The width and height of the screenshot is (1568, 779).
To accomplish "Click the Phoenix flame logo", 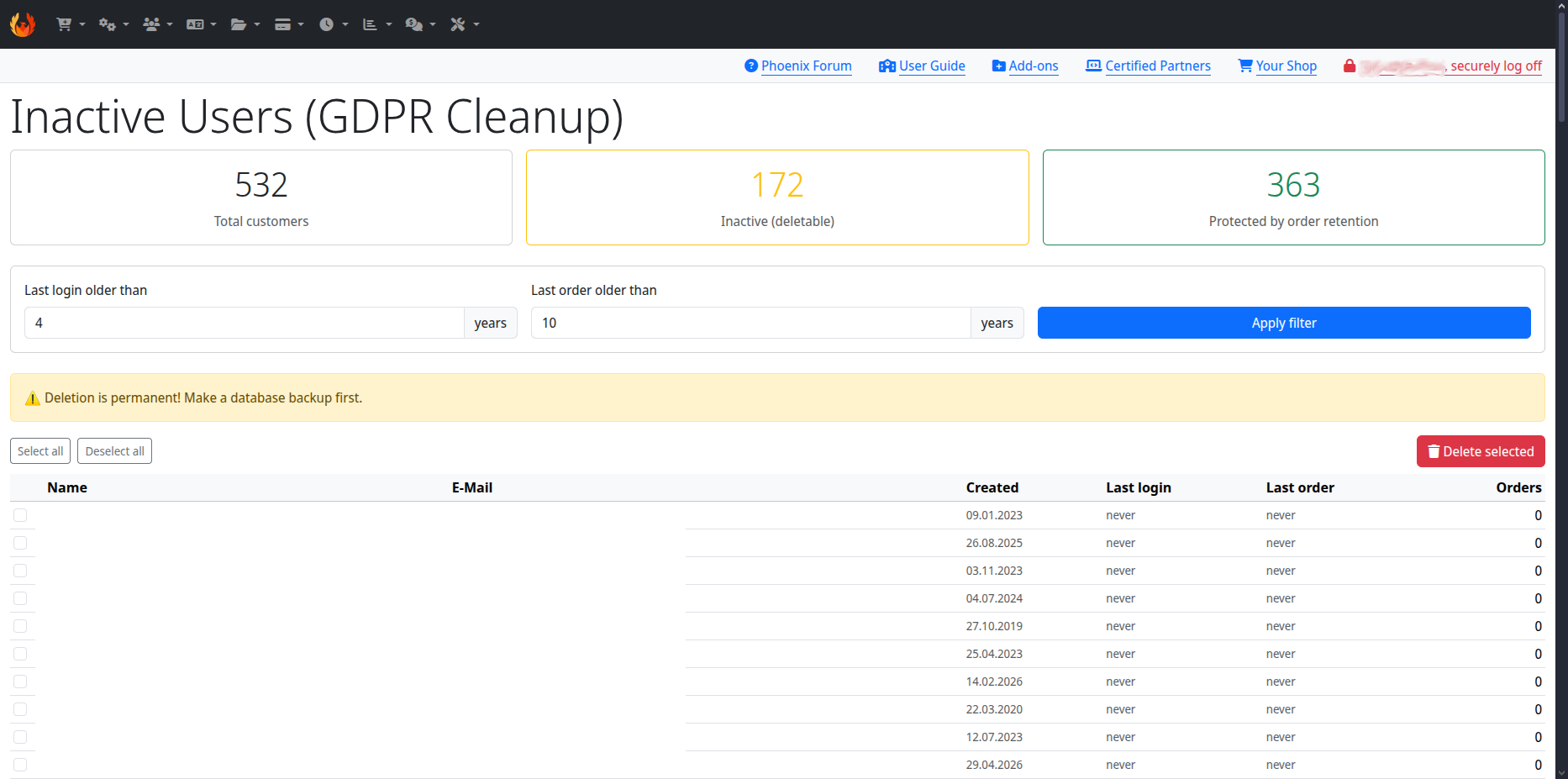I will (23, 24).
